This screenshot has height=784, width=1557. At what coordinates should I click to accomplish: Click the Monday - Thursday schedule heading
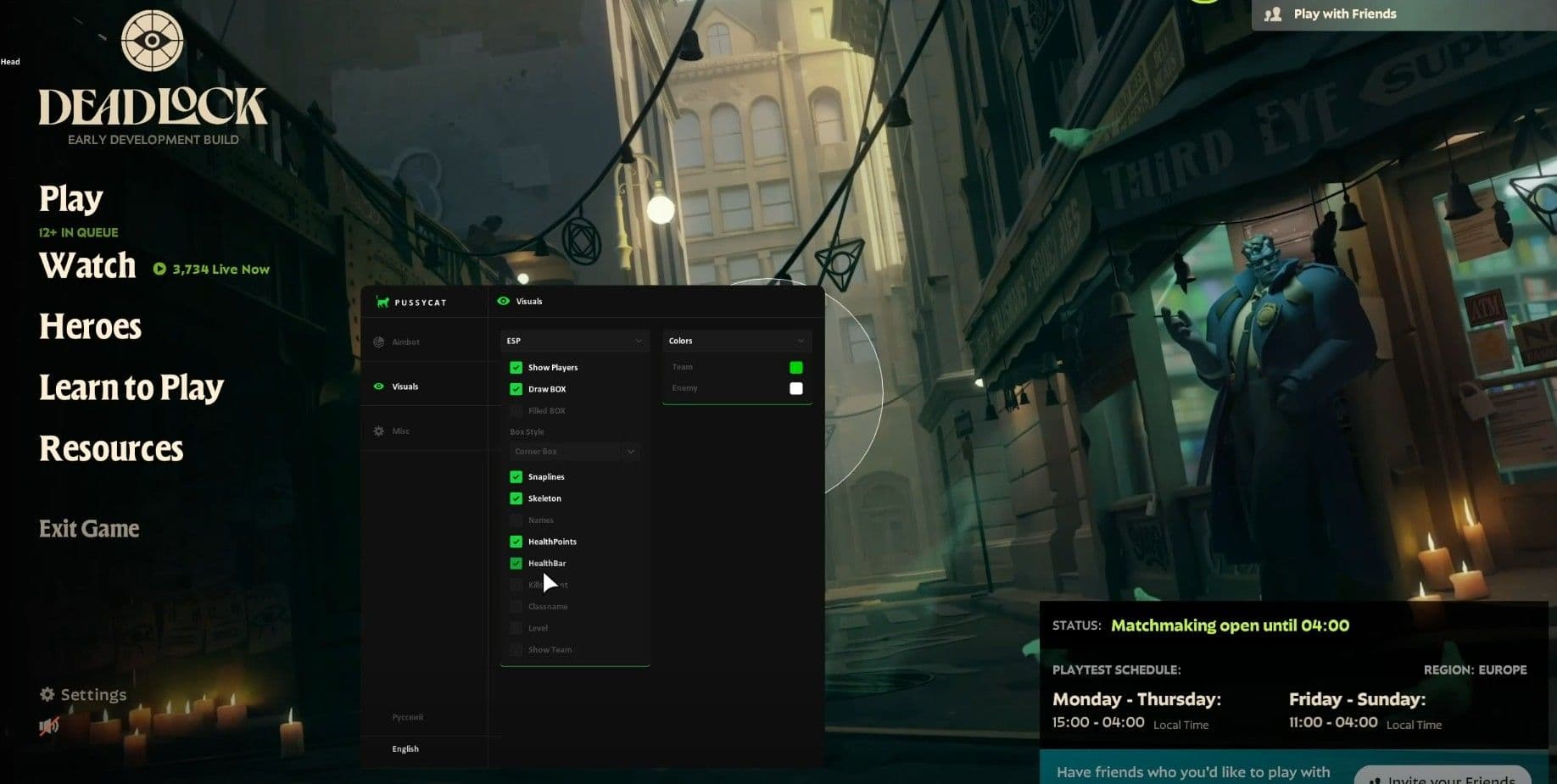(1136, 700)
